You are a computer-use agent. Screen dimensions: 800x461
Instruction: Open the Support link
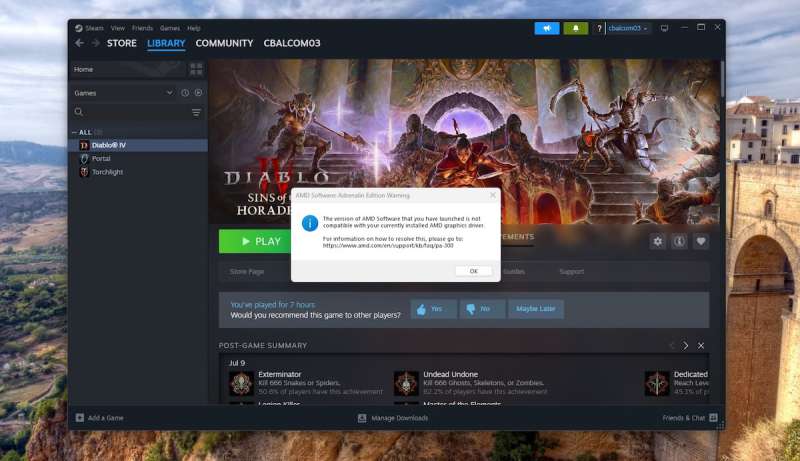571,272
